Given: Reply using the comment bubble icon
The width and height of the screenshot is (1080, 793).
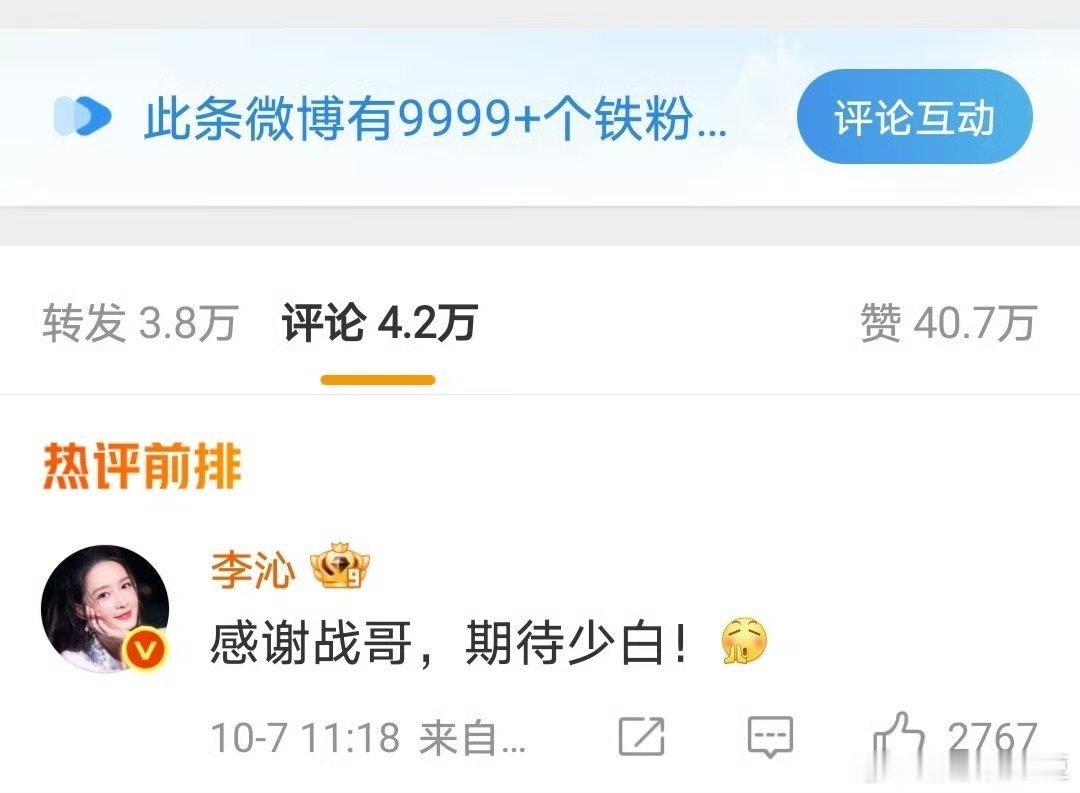Looking at the screenshot, I should coord(771,737).
